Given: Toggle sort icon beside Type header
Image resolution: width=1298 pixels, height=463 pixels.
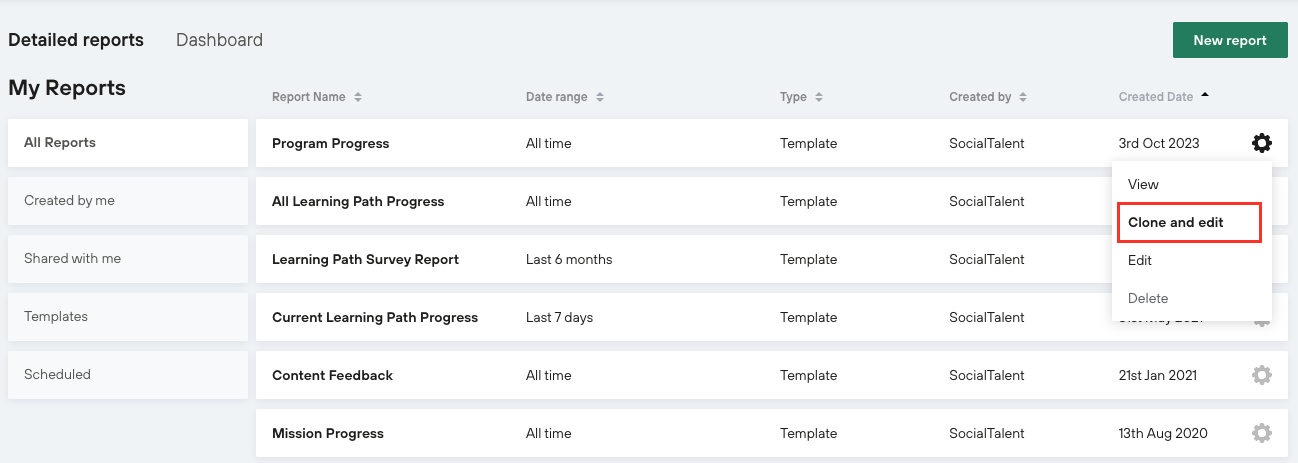Looking at the screenshot, I should 819,97.
